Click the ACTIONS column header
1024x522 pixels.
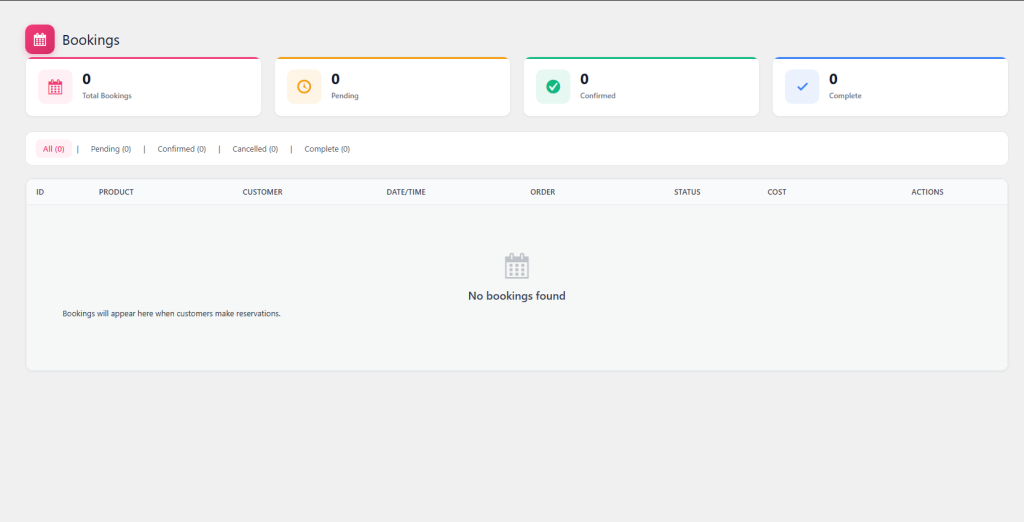click(x=927, y=192)
